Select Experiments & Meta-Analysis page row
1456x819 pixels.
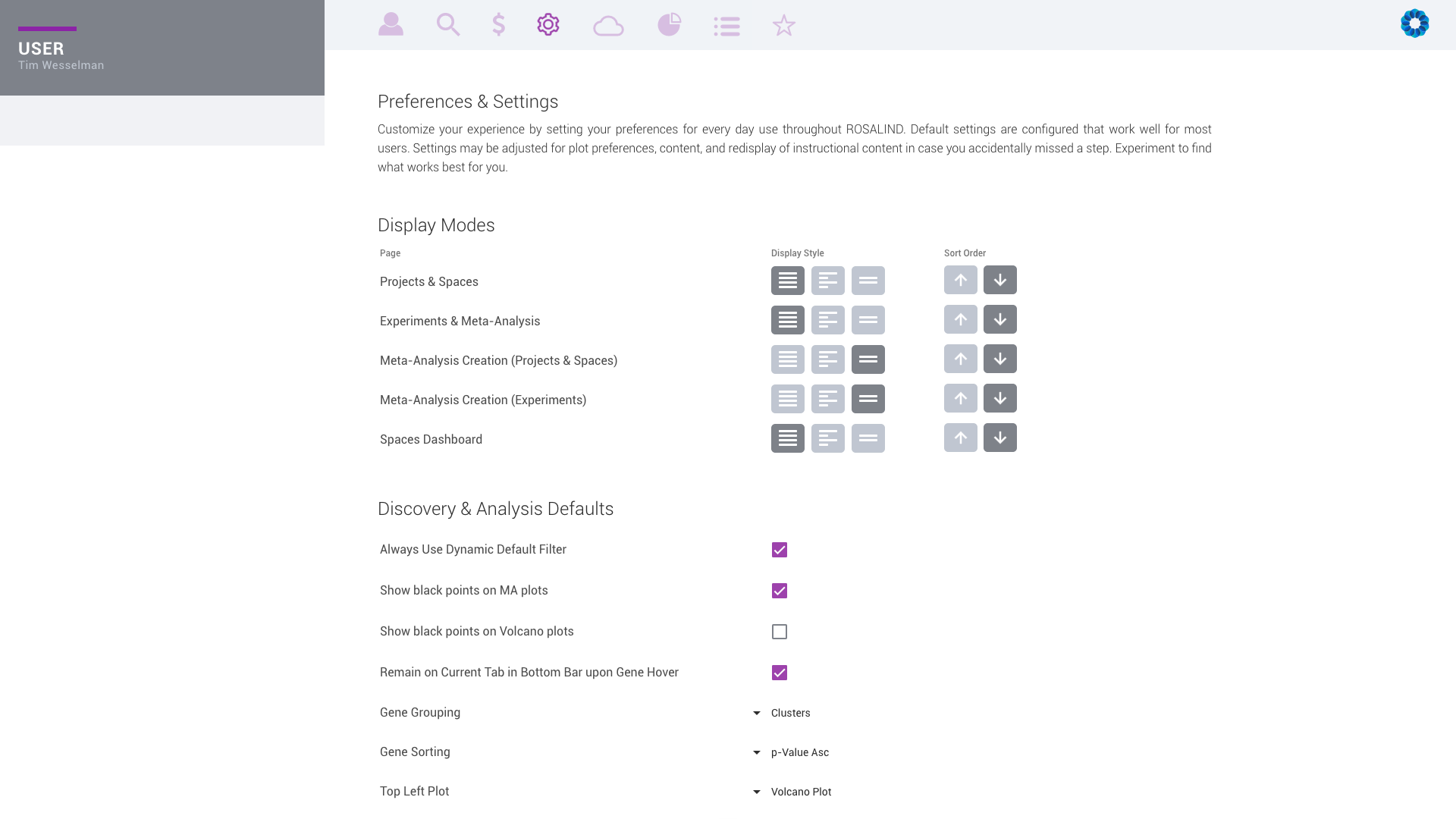460,320
